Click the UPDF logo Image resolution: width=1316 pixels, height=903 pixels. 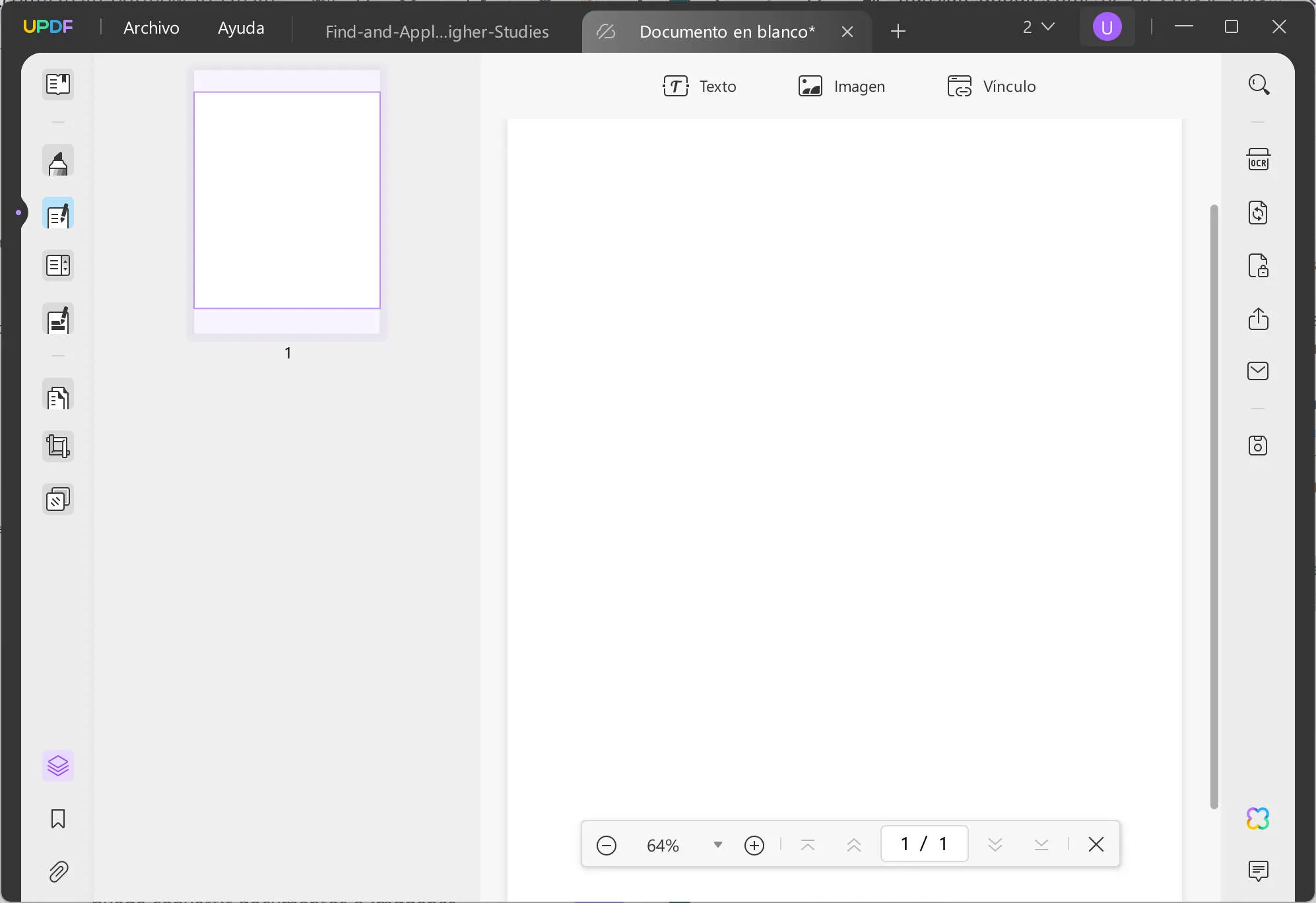coord(48,27)
